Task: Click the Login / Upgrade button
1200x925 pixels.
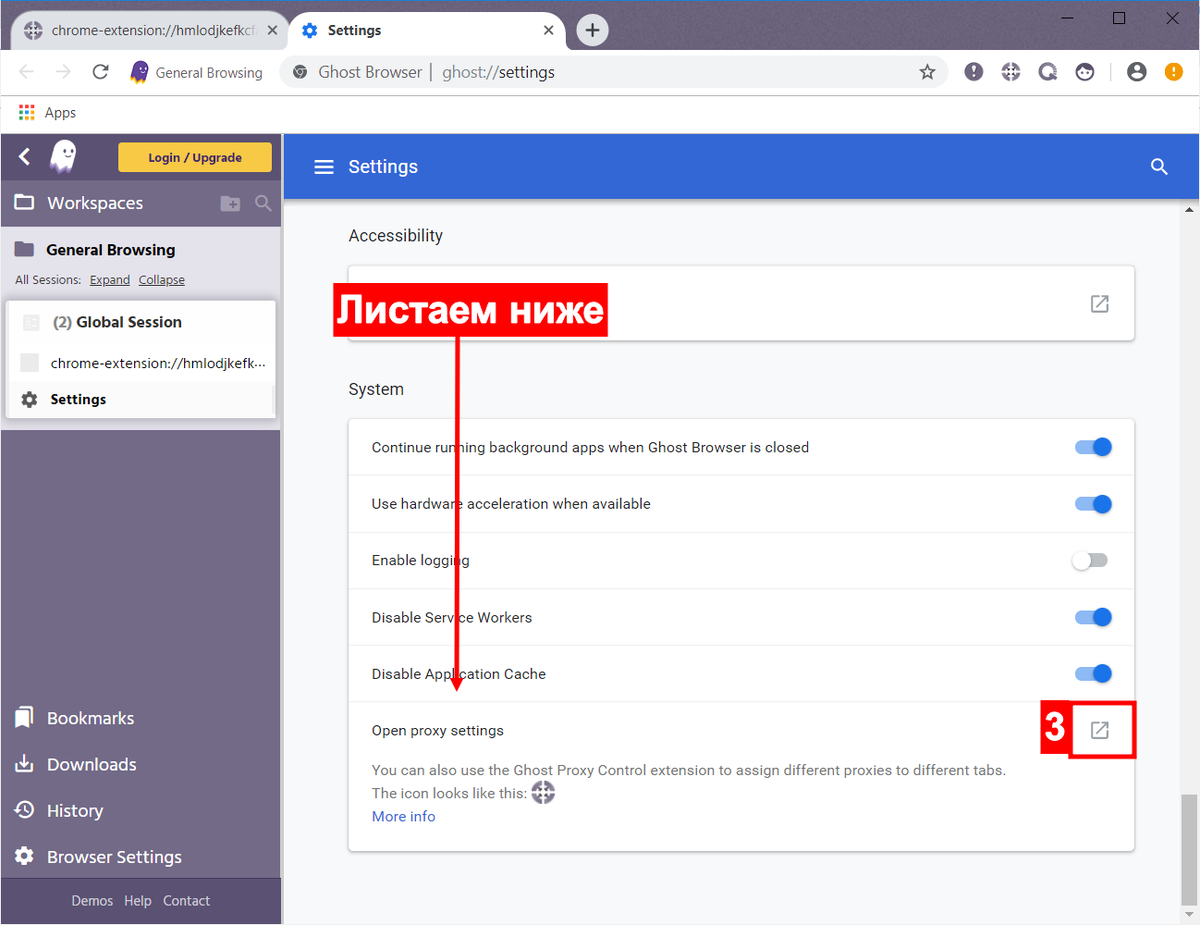Action: coord(195,157)
